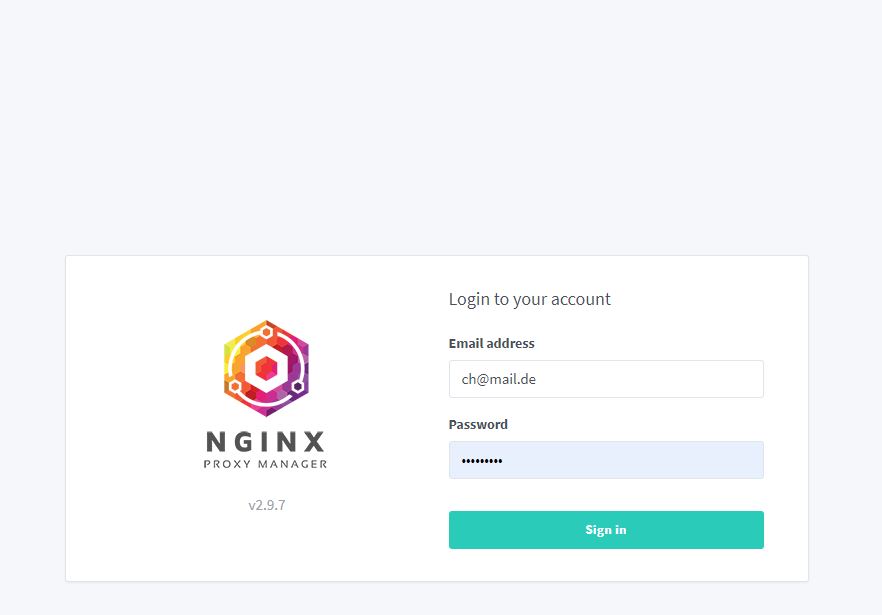Image resolution: width=882 pixels, height=615 pixels.
Task: Click the Password field label
Action: 478,424
